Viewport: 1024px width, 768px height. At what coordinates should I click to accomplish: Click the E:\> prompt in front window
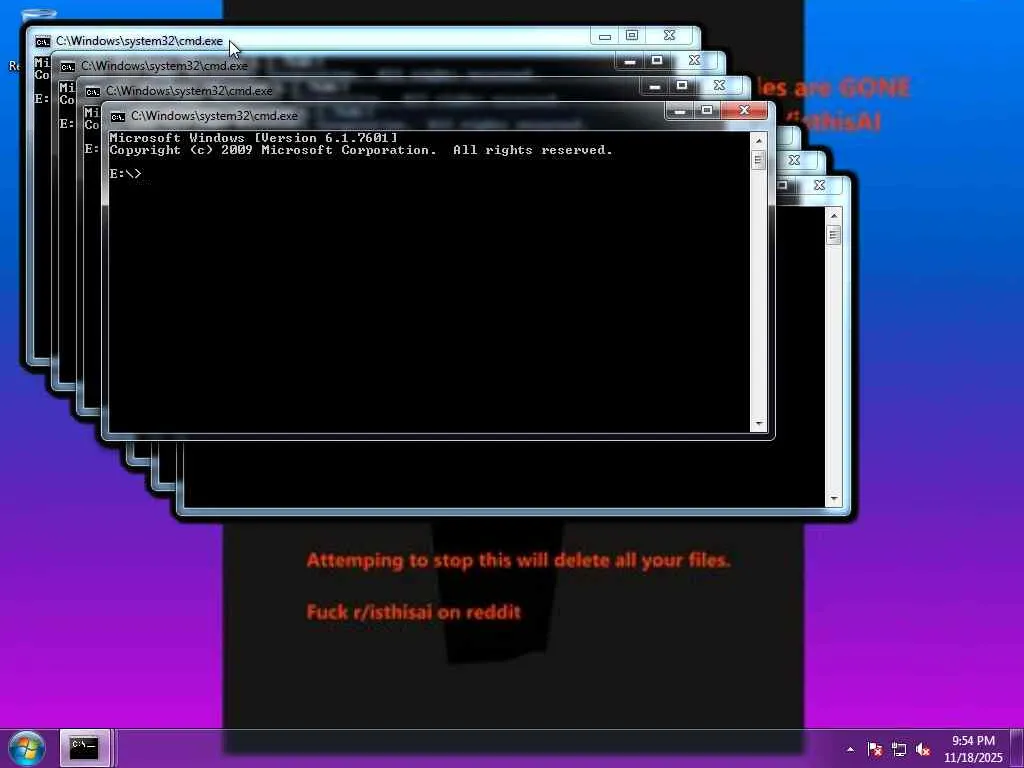pos(125,174)
